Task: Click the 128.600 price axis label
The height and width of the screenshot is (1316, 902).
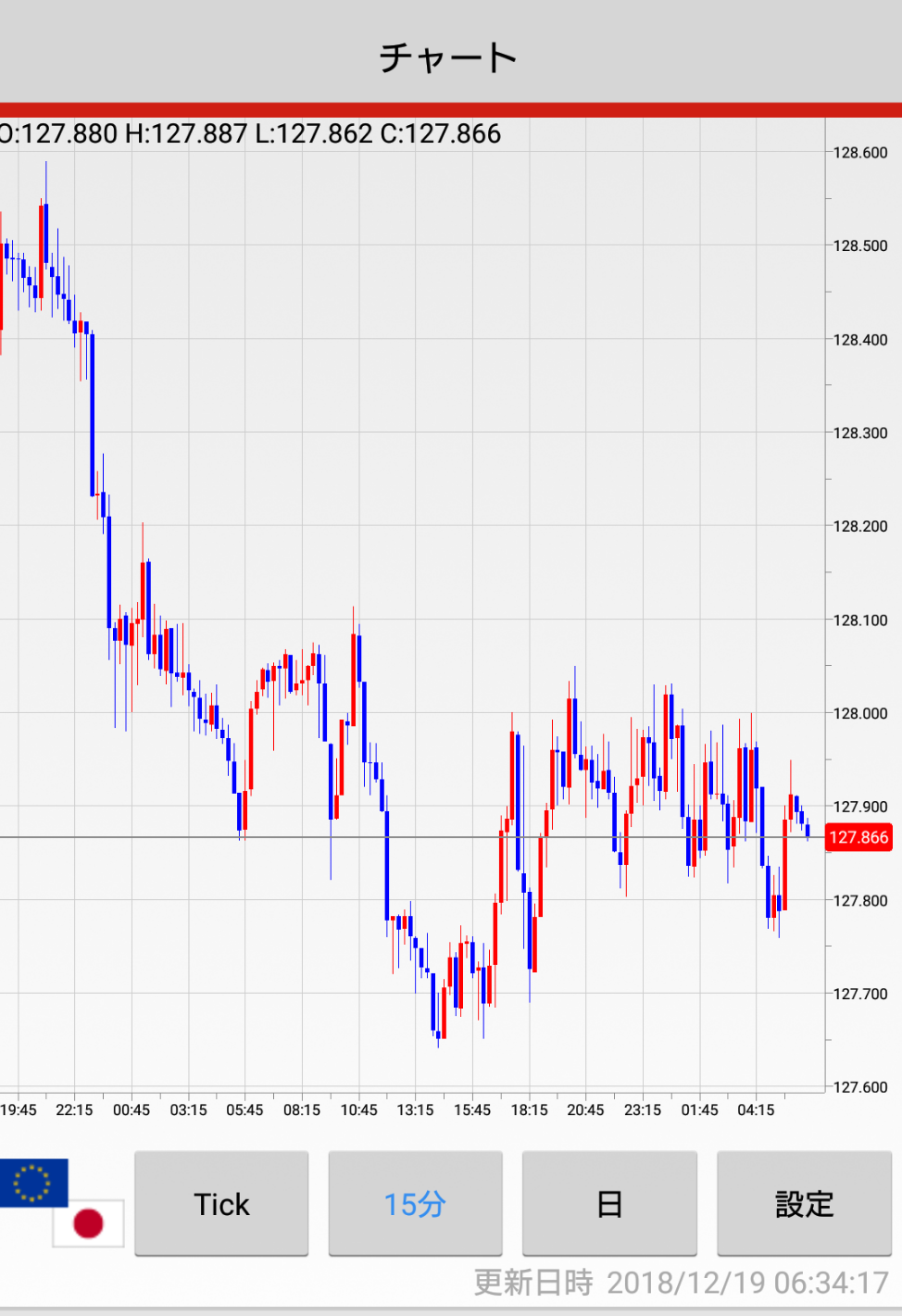Action: (859, 153)
